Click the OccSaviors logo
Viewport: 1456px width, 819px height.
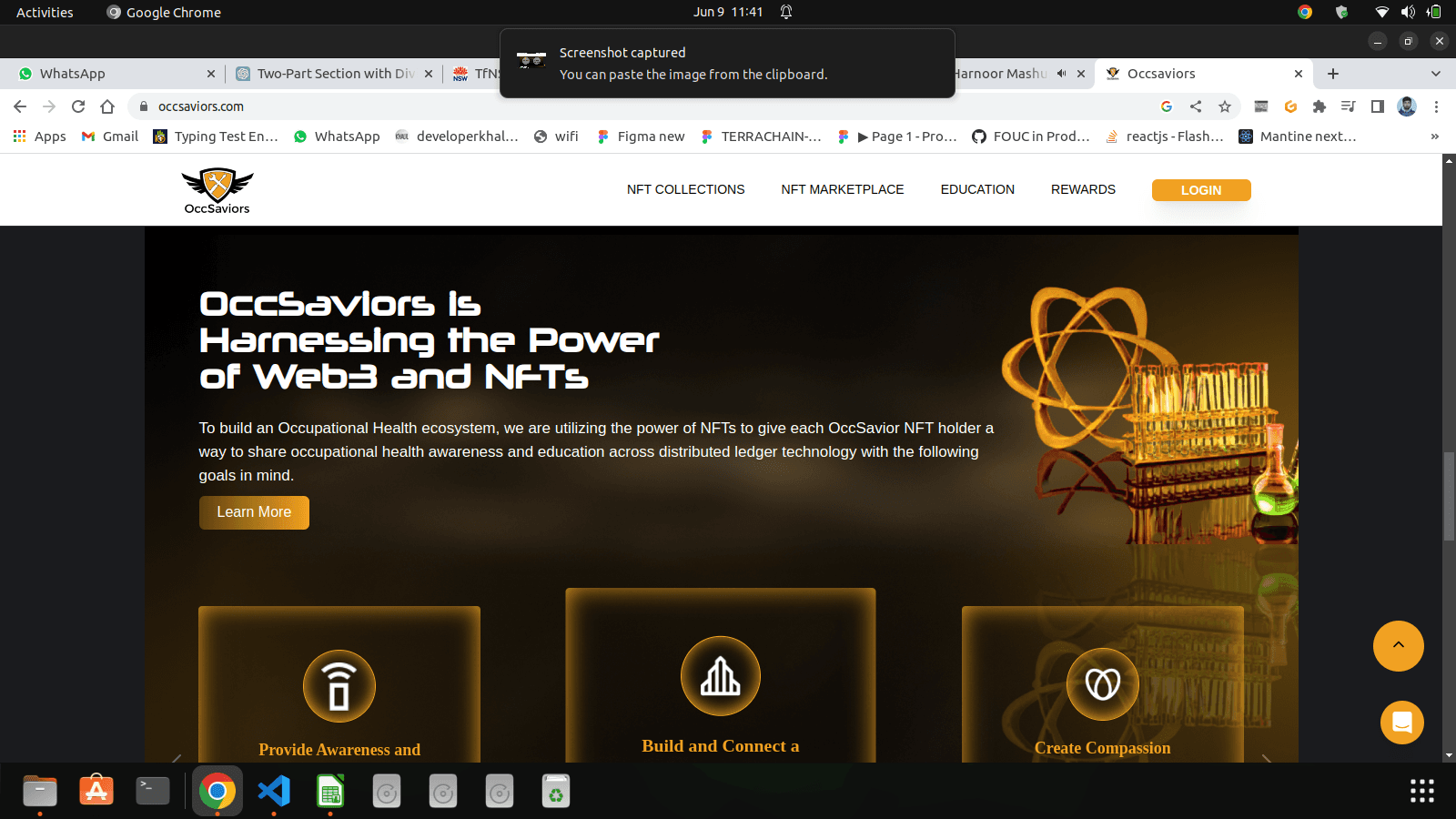(x=217, y=191)
